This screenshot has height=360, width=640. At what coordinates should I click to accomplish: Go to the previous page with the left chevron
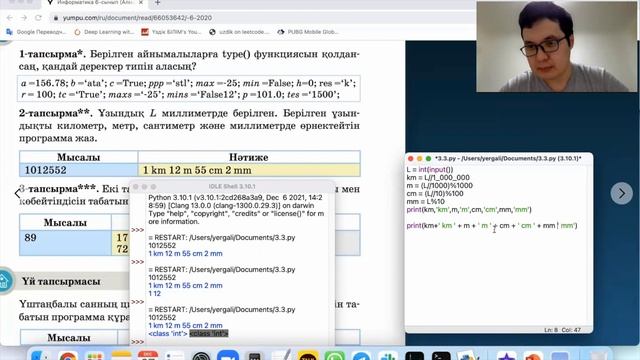click(x=17, y=193)
